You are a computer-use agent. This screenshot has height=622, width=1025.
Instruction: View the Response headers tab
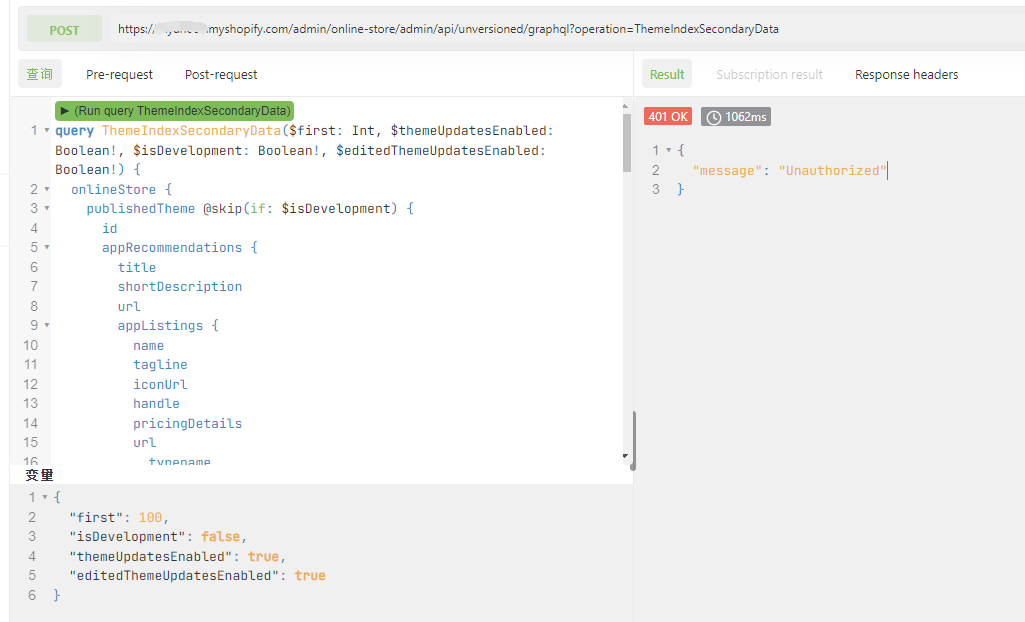[x=906, y=74]
